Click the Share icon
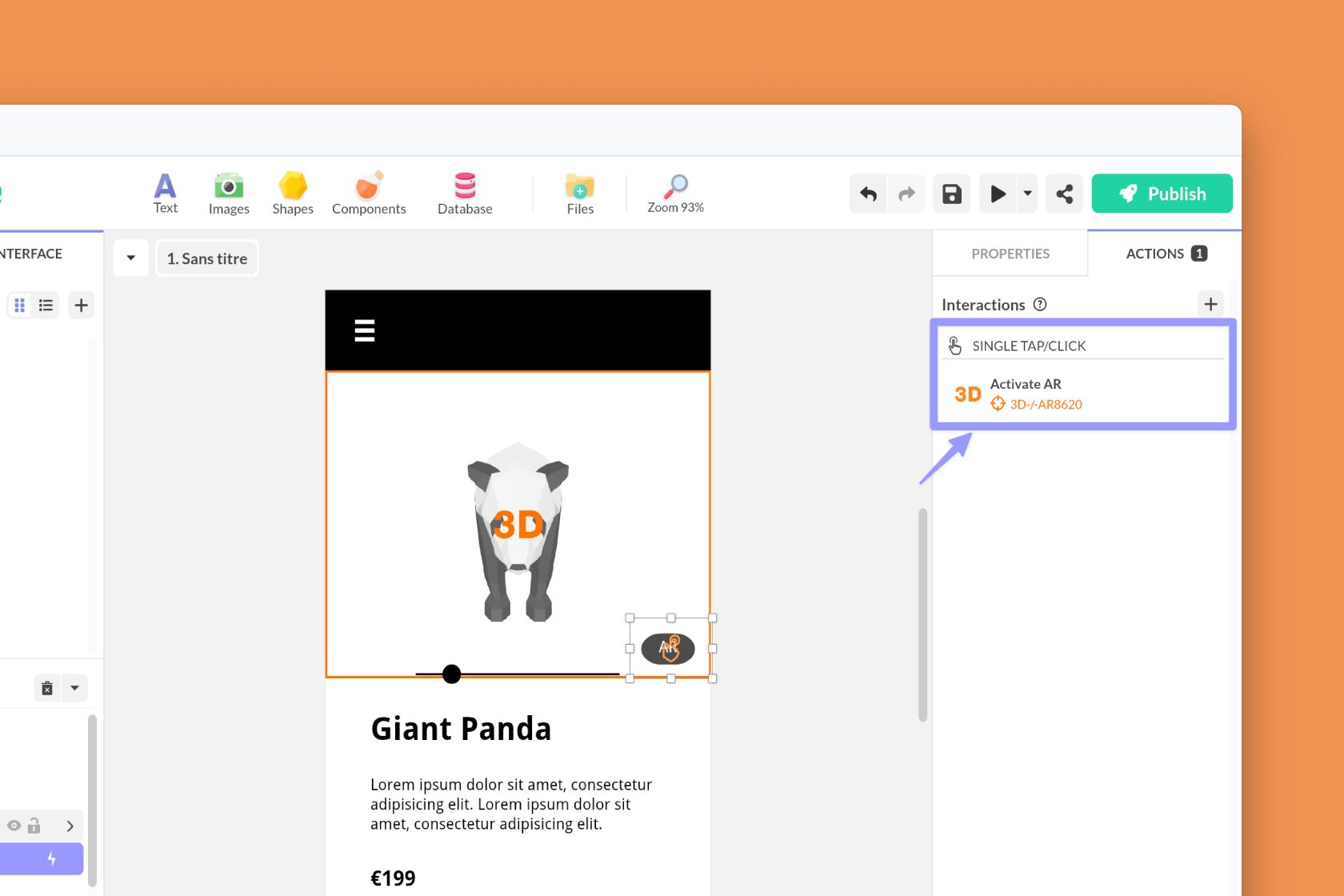The height and width of the screenshot is (896, 1344). [1064, 193]
